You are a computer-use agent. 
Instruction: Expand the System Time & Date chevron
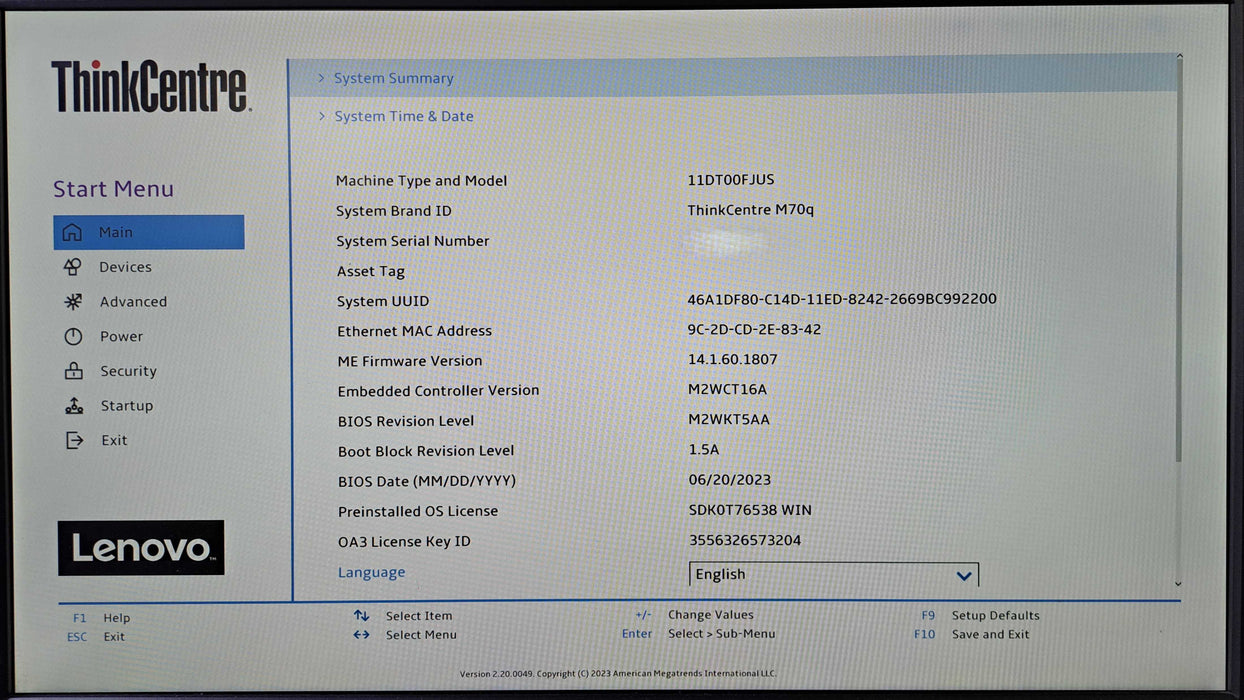[322, 116]
